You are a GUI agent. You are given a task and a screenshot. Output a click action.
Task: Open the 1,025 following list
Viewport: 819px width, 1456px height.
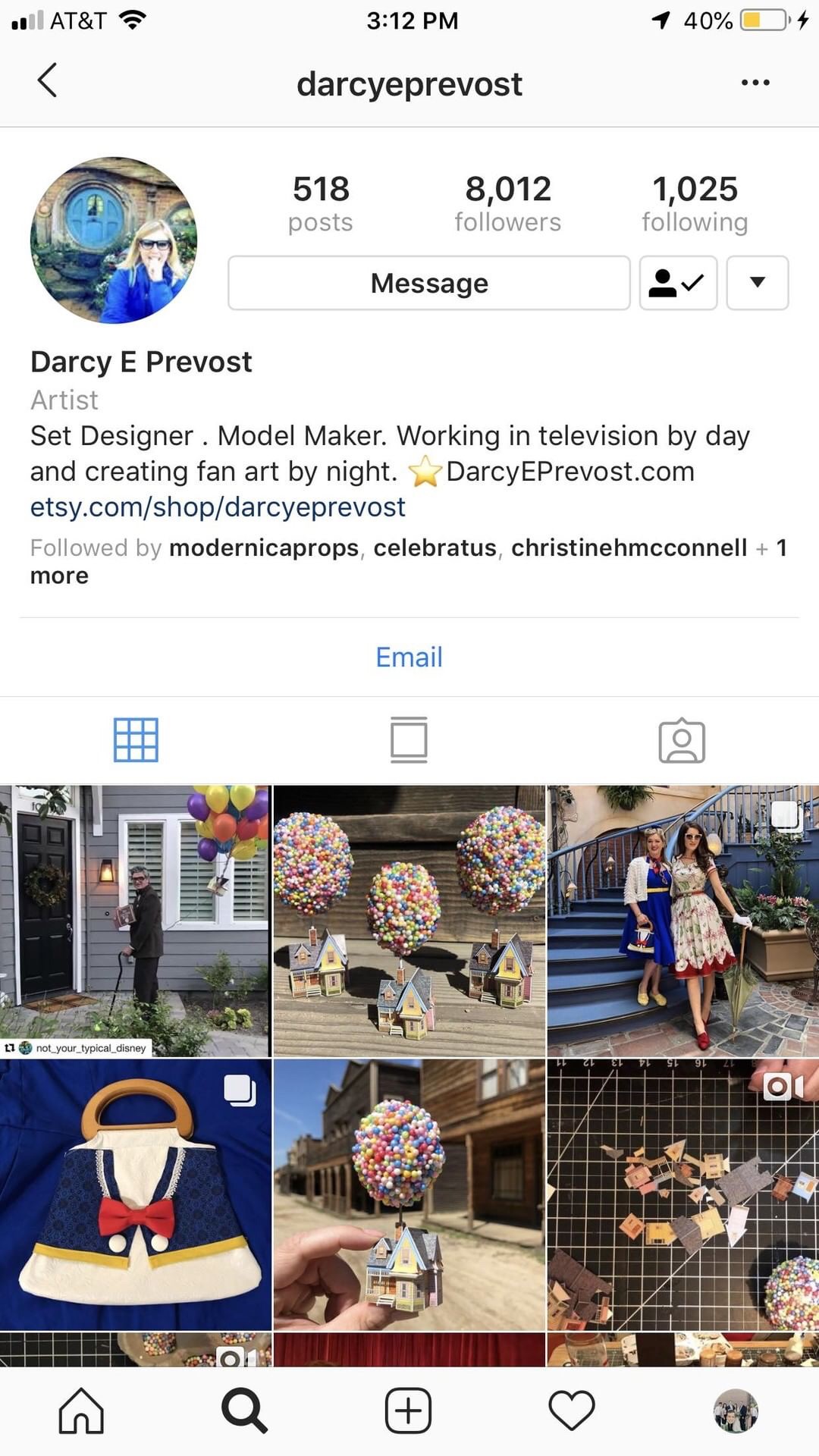pos(695,203)
